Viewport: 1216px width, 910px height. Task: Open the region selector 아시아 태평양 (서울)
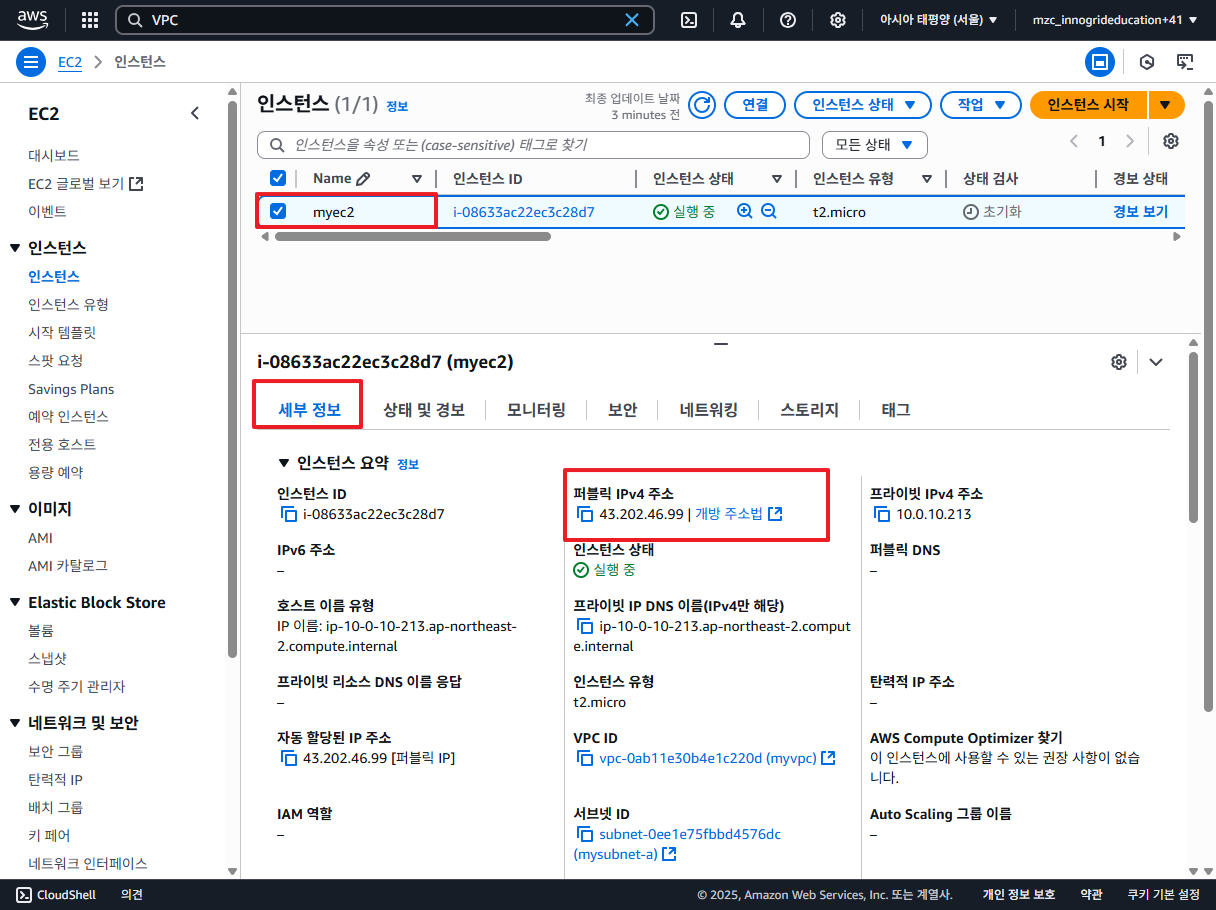[938, 20]
